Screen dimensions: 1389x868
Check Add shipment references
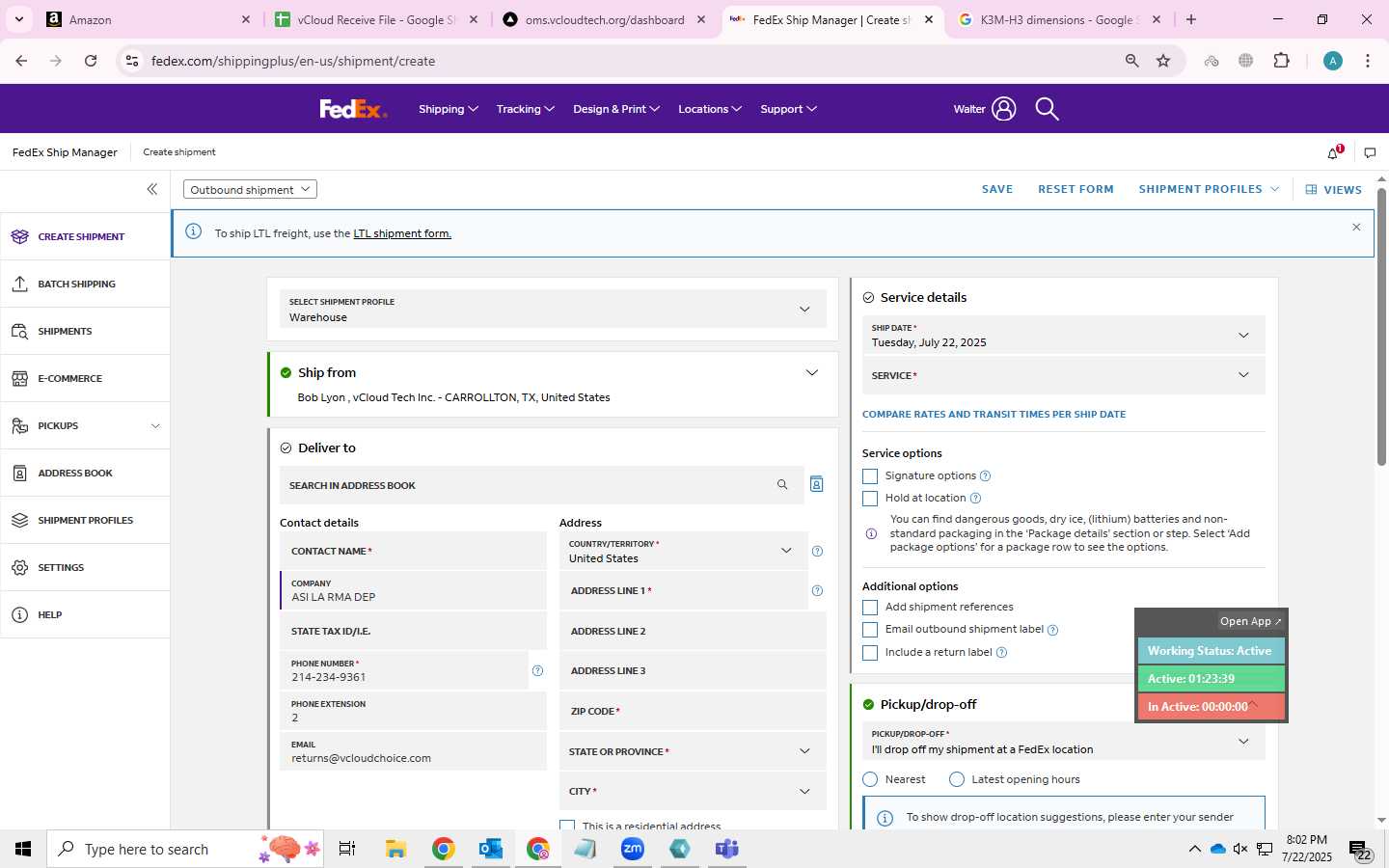point(870,608)
